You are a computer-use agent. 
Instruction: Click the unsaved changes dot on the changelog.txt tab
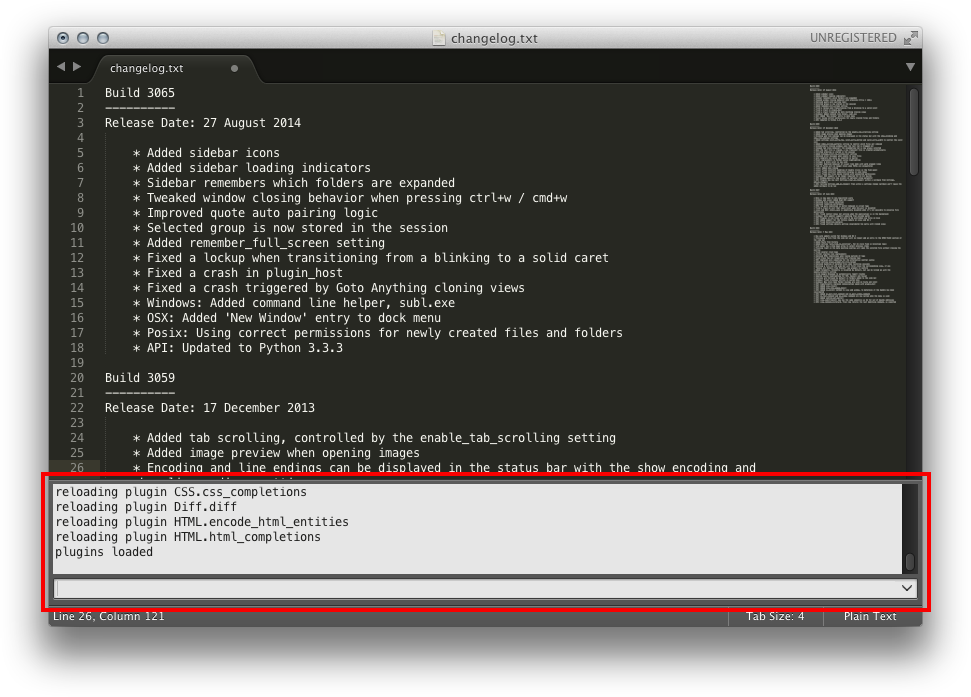tap(235, 68)
